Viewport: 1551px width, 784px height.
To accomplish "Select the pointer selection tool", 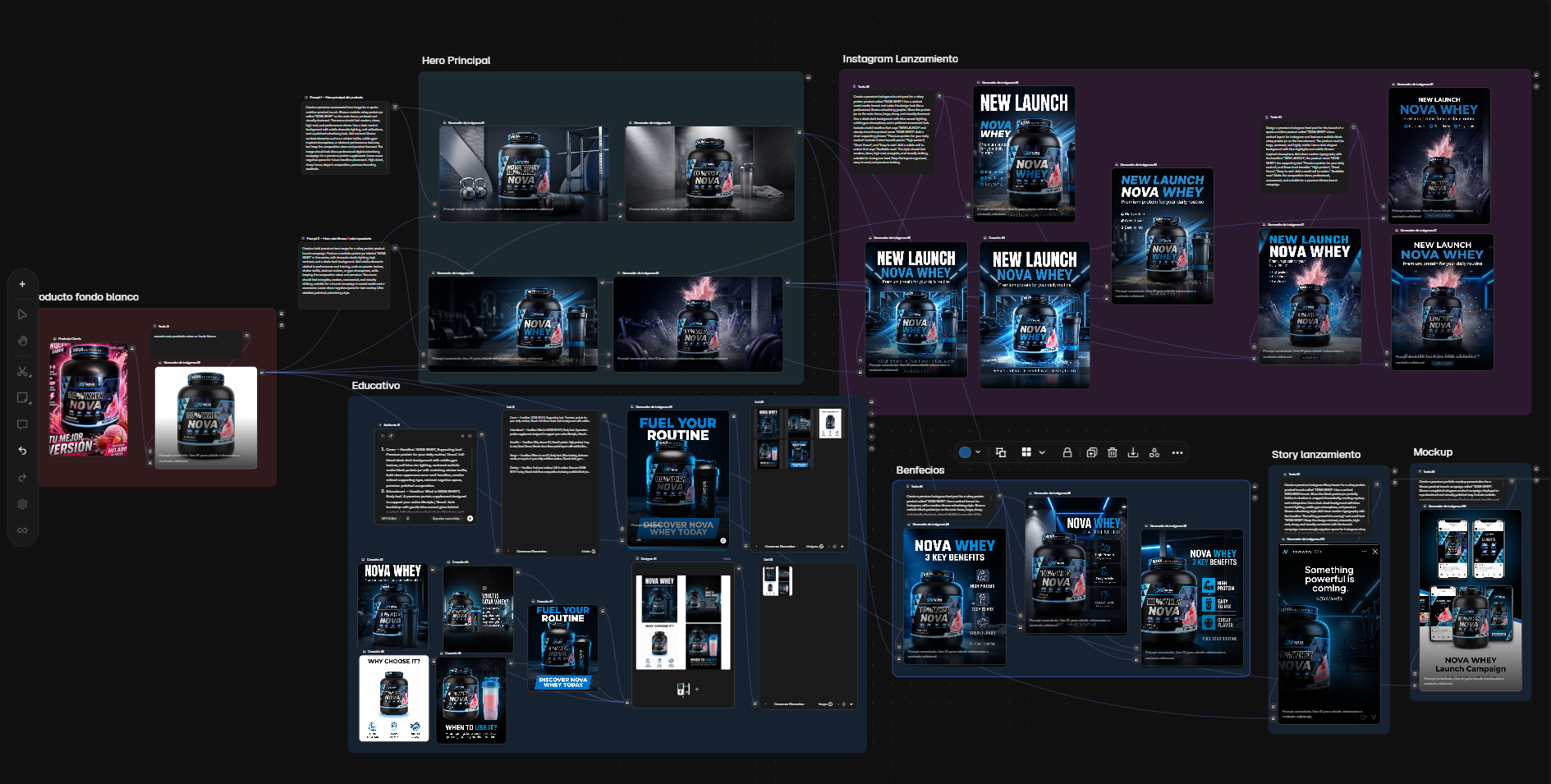I will [22, 314].
